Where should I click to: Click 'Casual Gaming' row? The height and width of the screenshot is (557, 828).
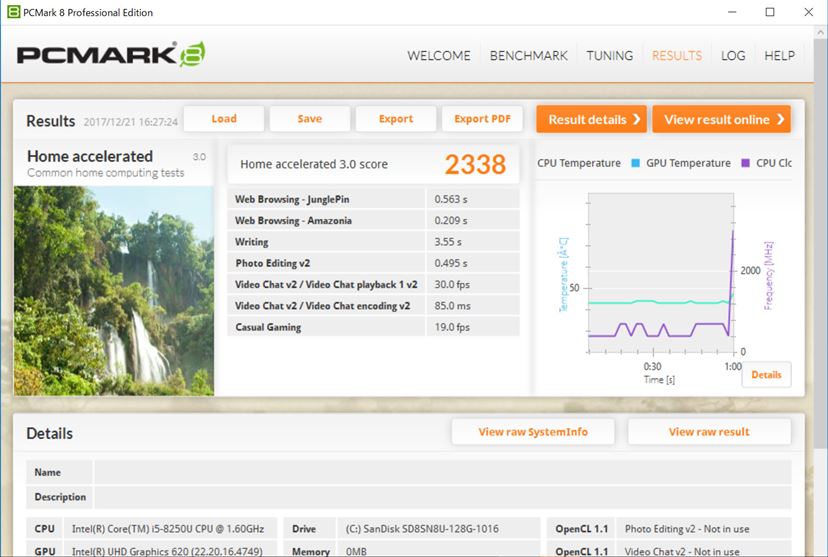click(x=373, y=327)
